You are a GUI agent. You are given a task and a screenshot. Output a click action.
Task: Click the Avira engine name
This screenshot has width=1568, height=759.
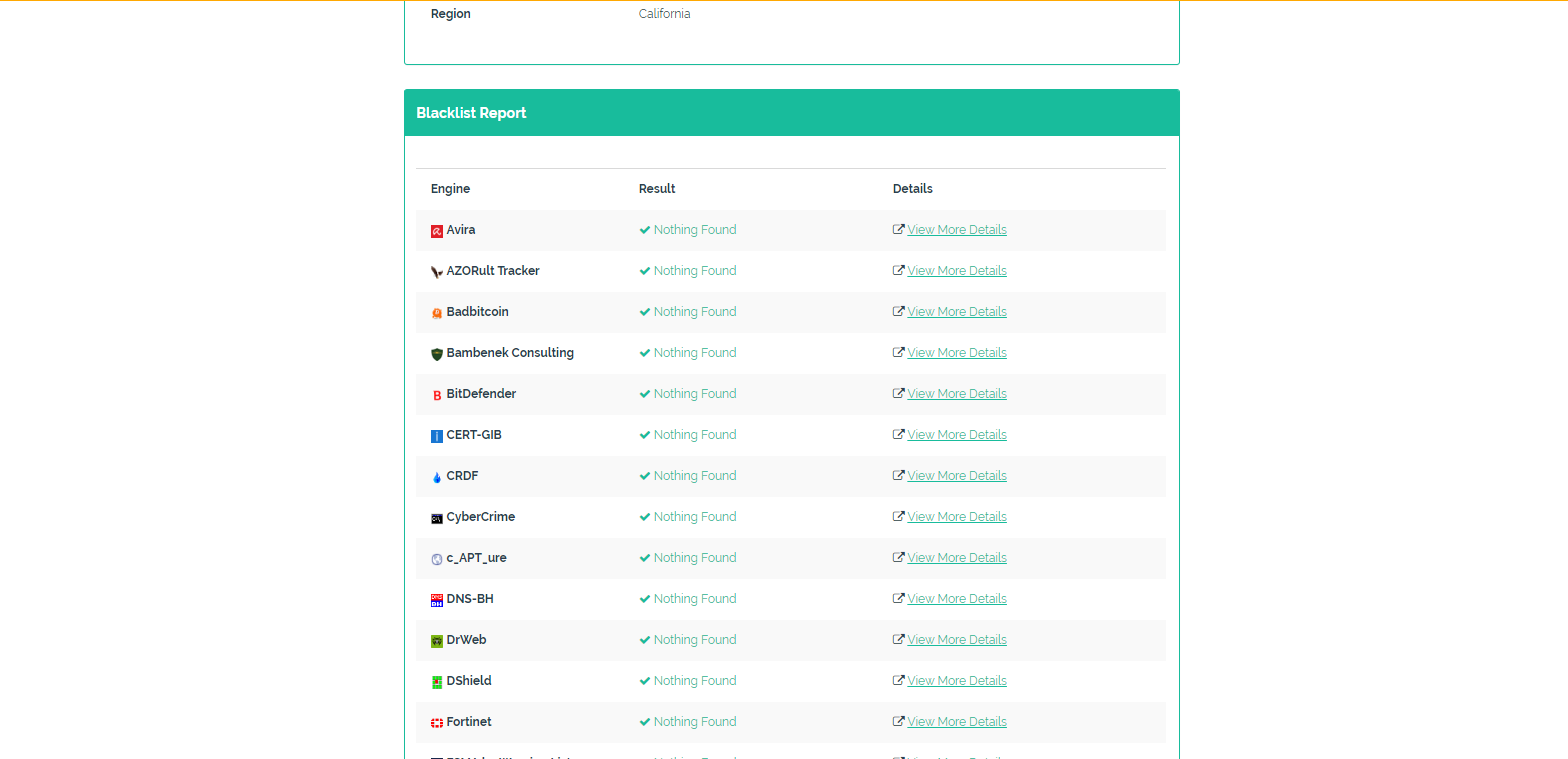(x=461, y=230)
